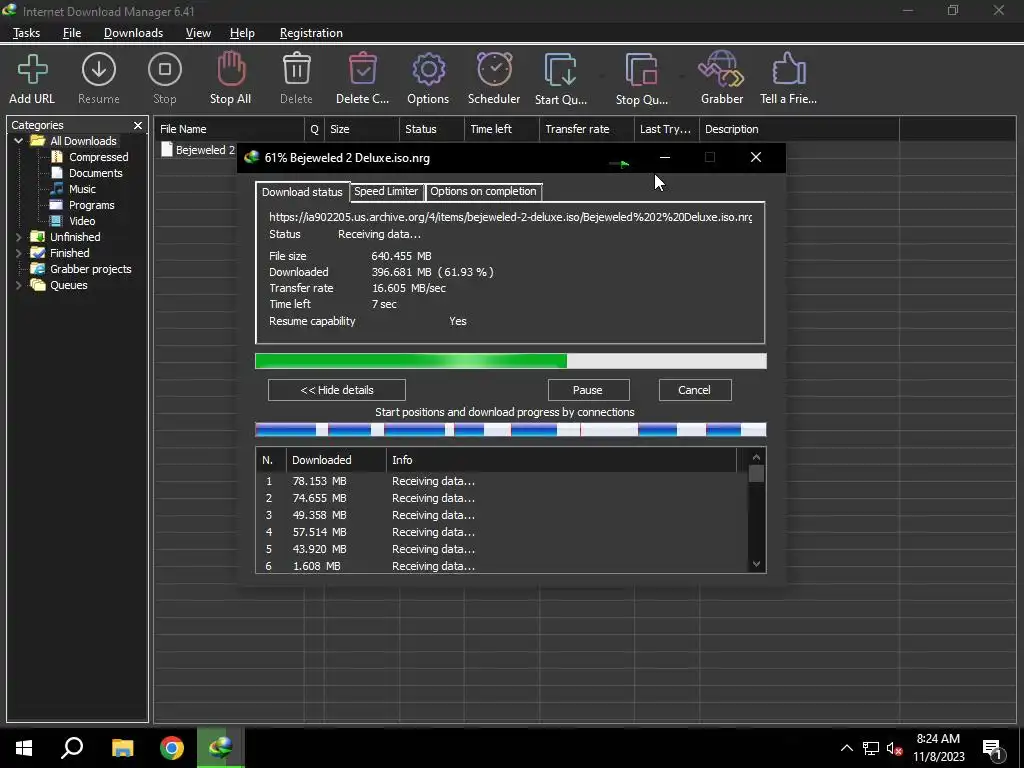Viewport: 1024px width, 768px height.
Task: Show hidden system tray icons
Action: tap(846, 748)
